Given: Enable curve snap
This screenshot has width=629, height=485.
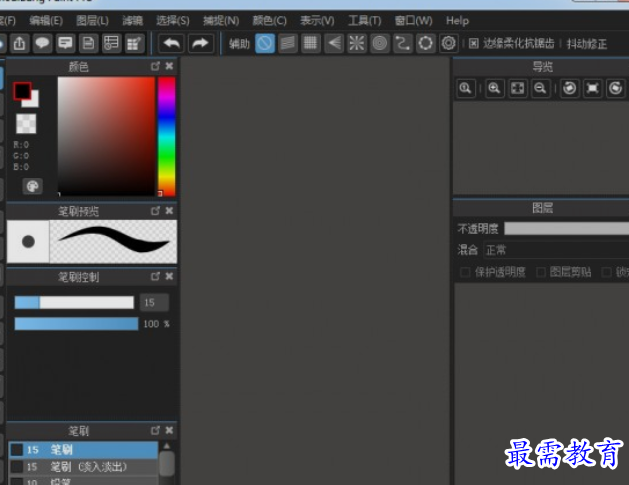Looking at the screenshot, I should tap(402, 43).
